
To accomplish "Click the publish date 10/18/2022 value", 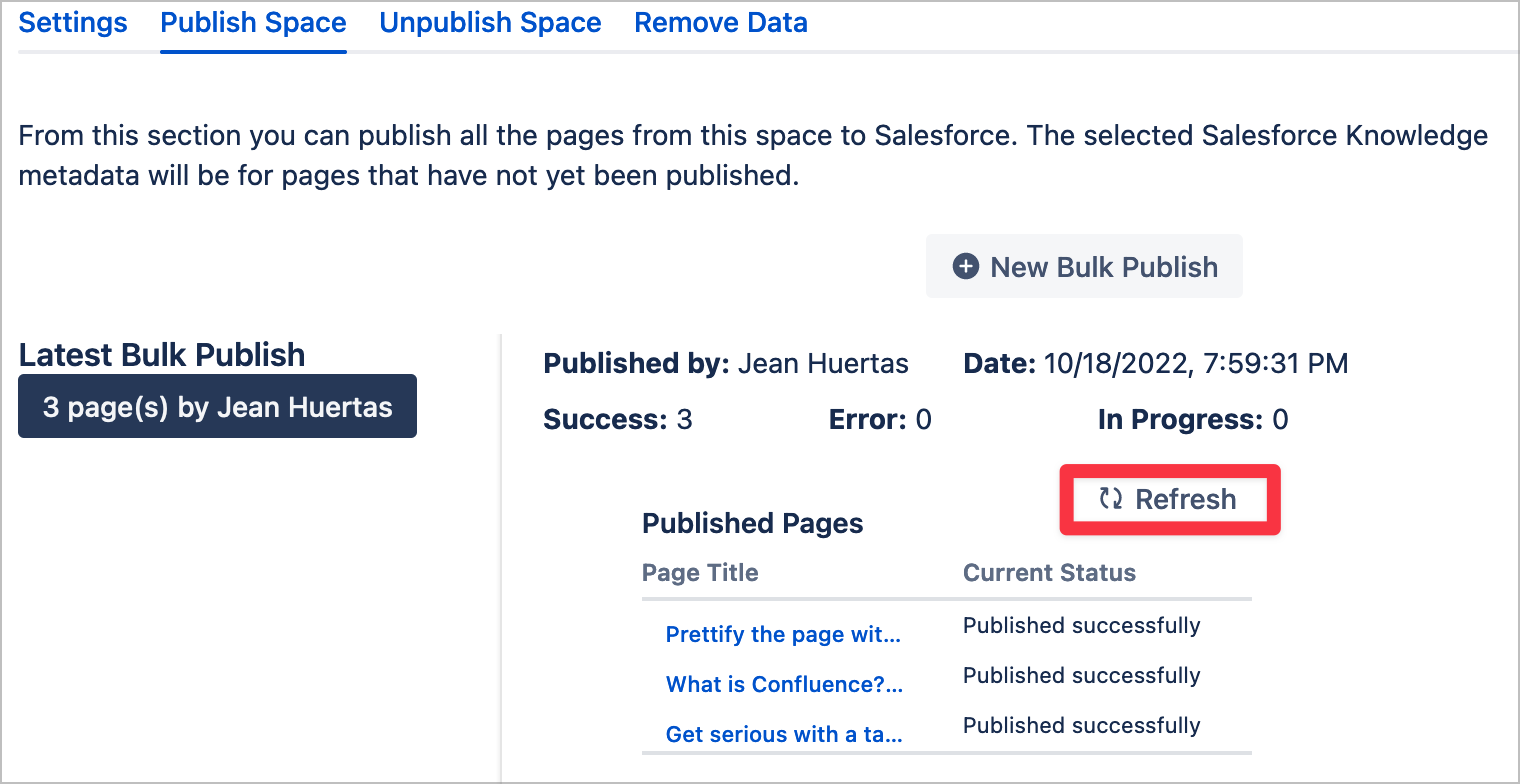I will click(x=1195, y=364).
